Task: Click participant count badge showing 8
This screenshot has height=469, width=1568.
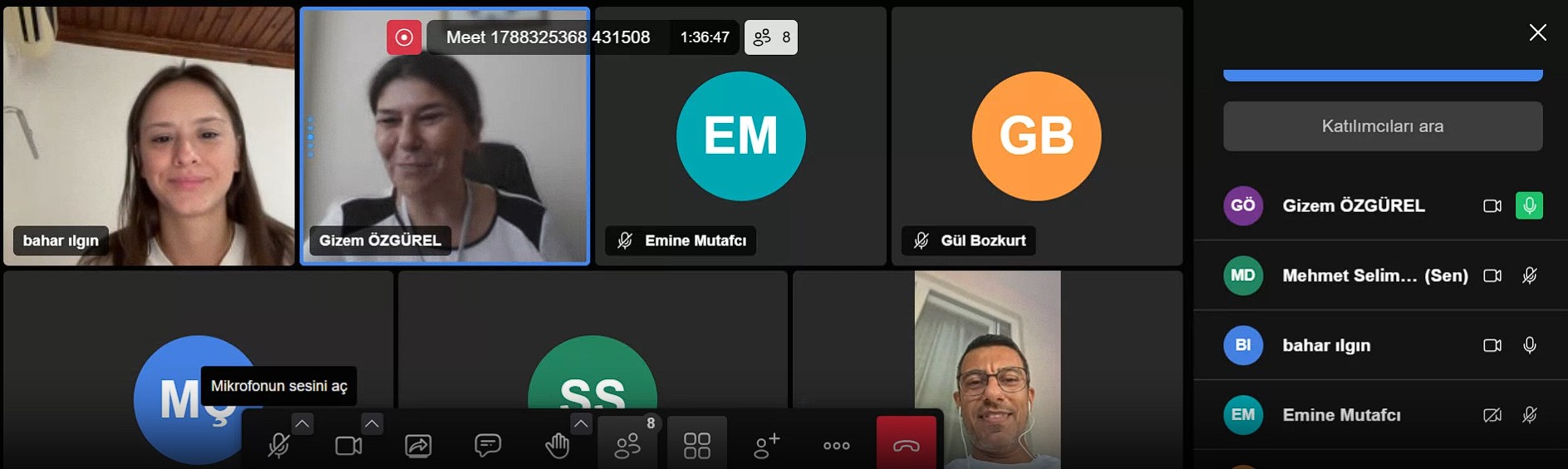Action: 771,37
